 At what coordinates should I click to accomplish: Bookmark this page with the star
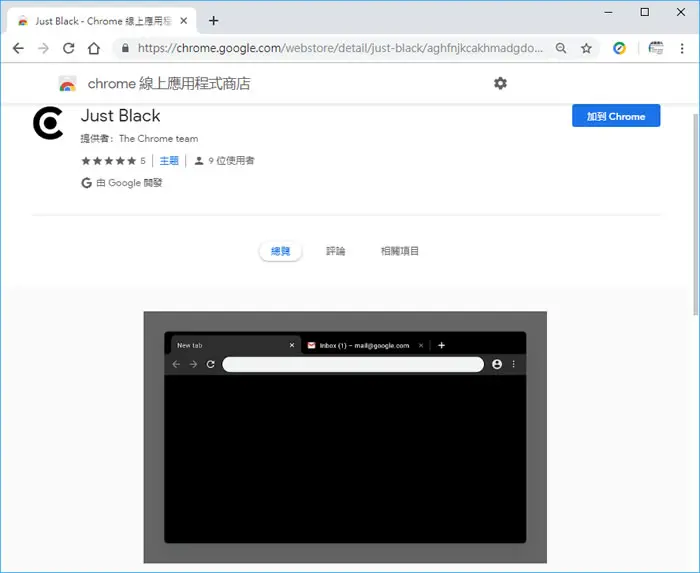click(586, 48)
